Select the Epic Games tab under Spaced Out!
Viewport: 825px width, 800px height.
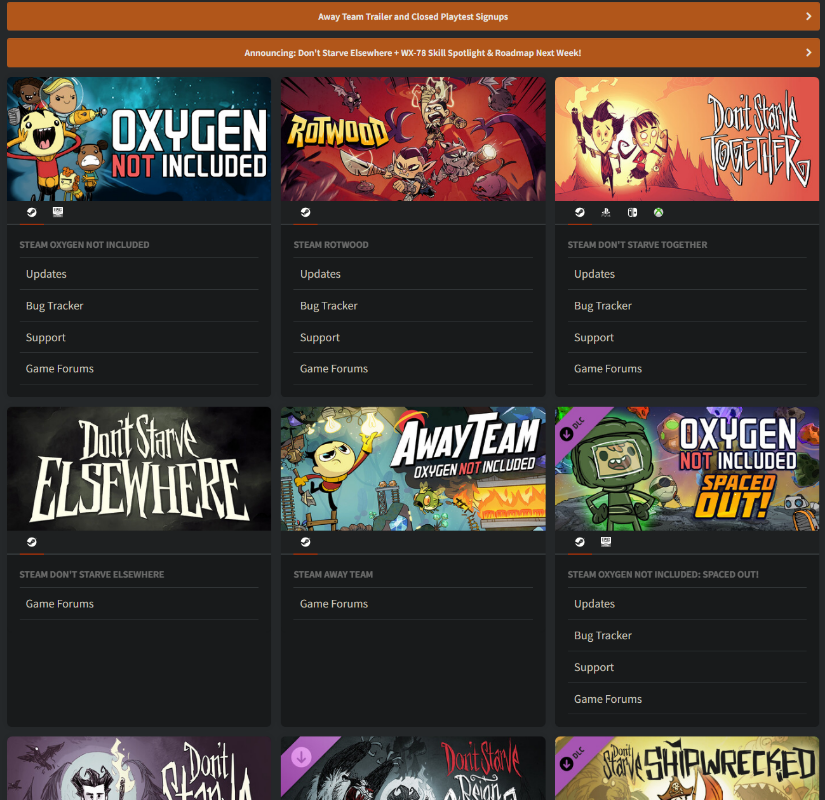point(606,542)
